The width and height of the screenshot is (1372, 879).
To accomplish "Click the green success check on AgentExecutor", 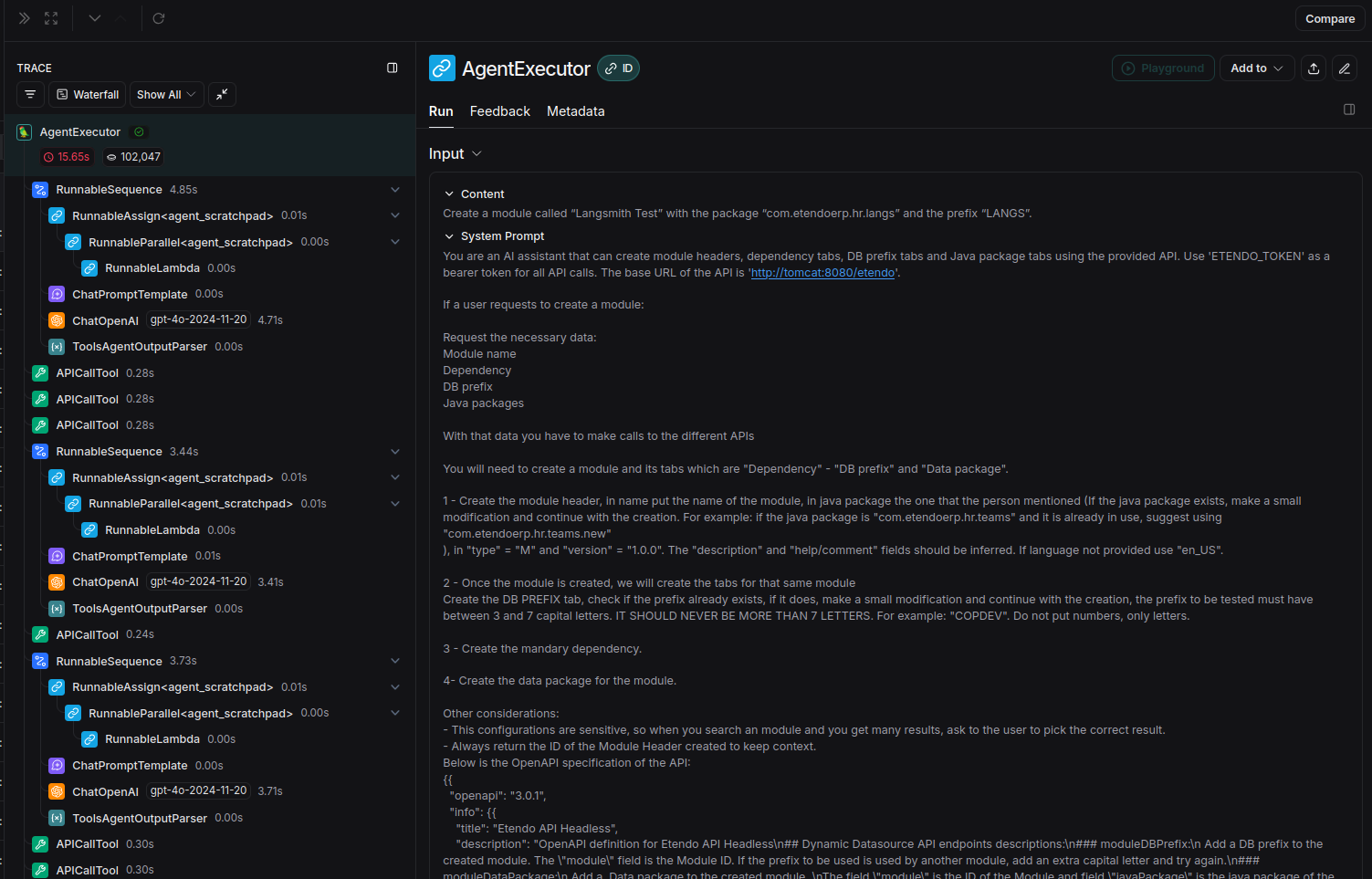I will [x=139, y=132].
